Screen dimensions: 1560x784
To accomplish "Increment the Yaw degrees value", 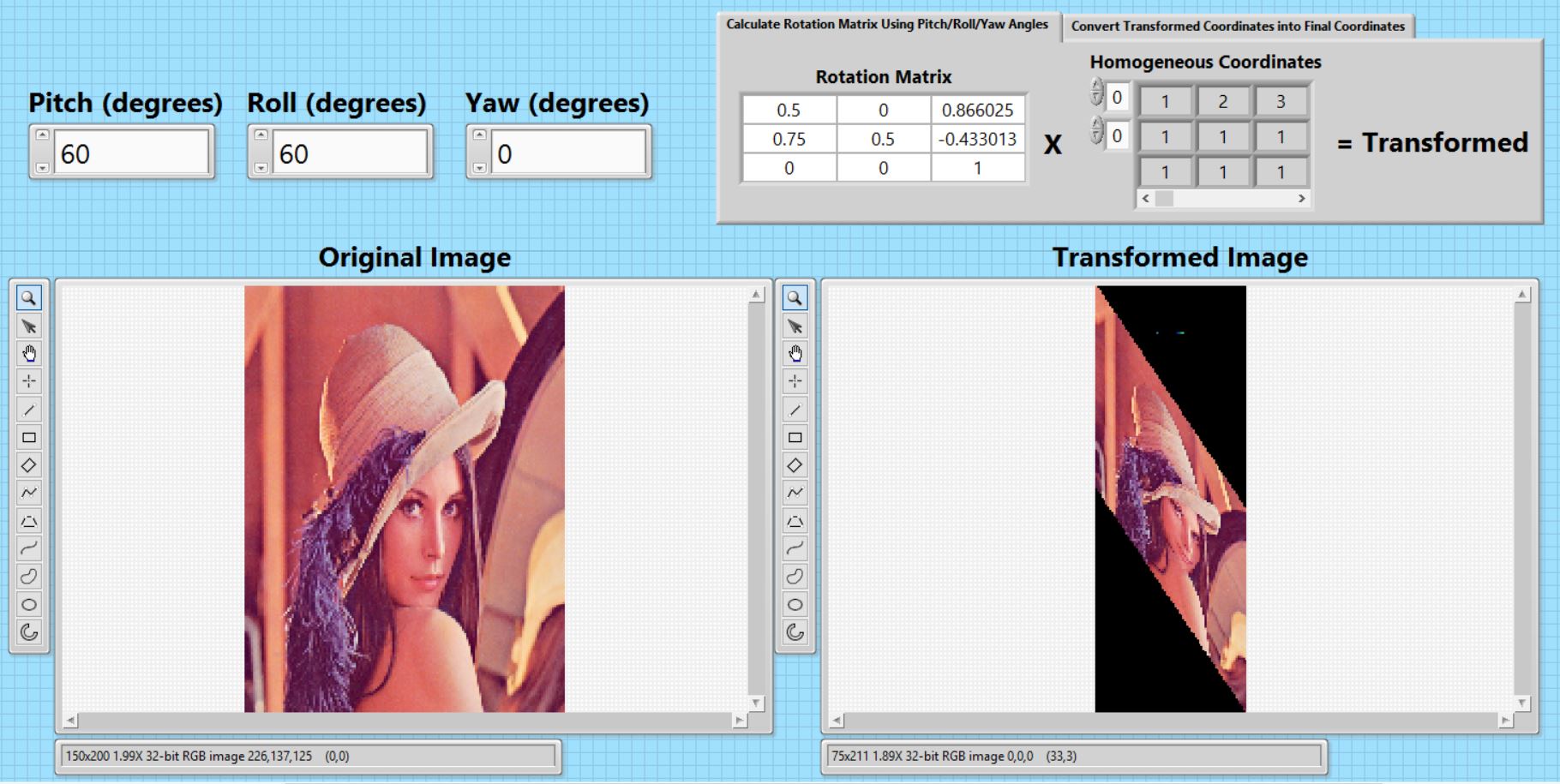I will pos(479,135).
